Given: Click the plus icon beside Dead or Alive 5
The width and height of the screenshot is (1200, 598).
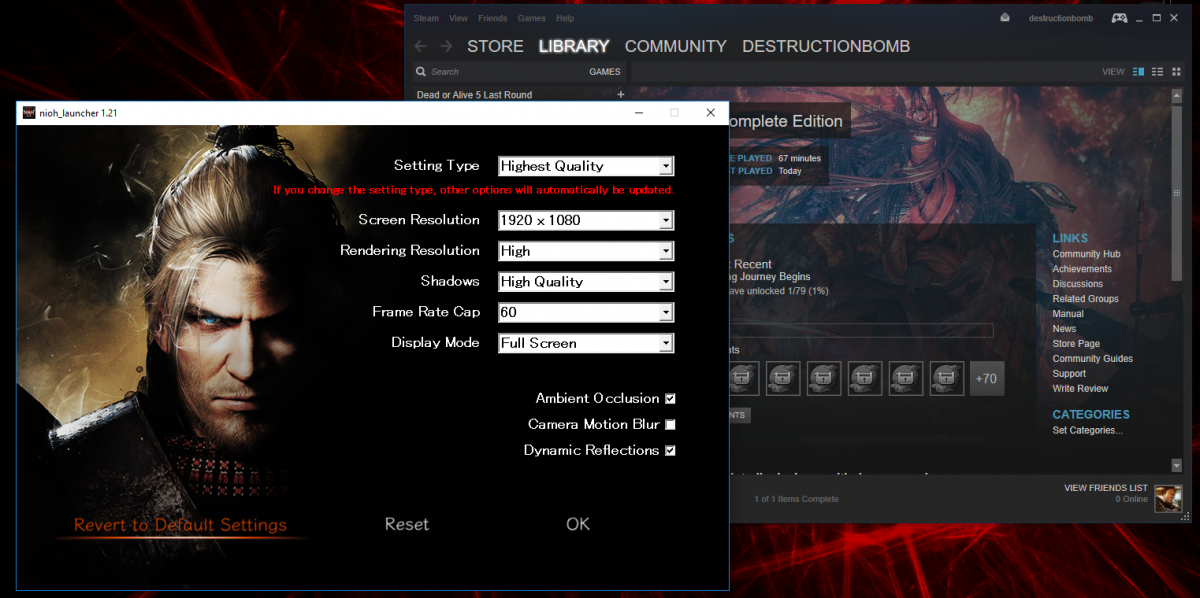Looking at the screenshot, I should (620, 95).
